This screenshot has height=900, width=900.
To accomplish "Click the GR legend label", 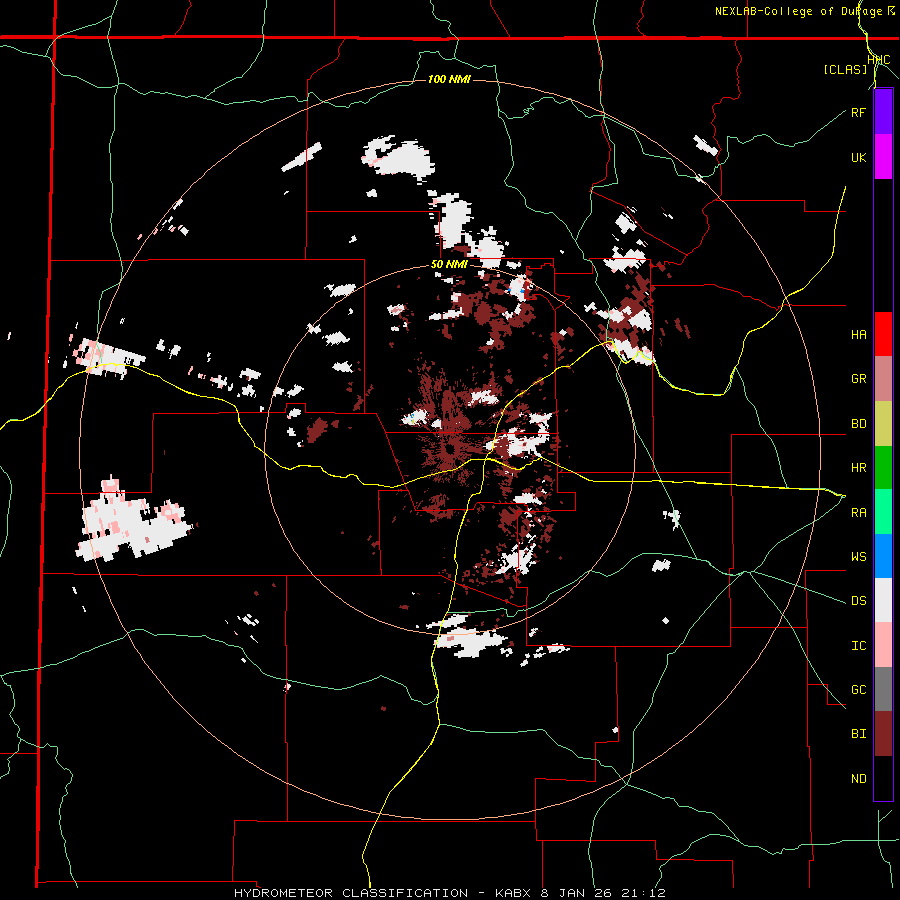I will (x=858, y=379).
